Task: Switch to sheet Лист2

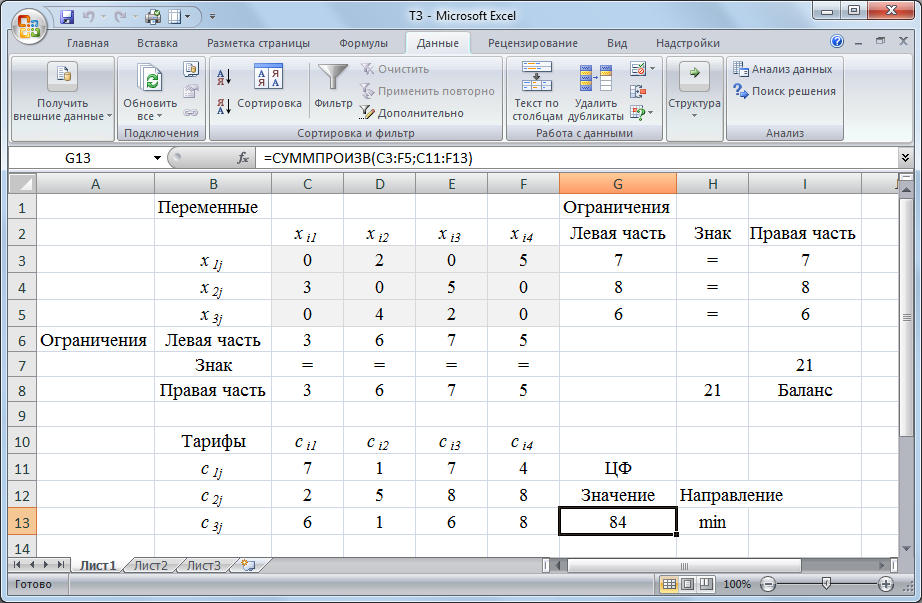Action: [151, 565]
